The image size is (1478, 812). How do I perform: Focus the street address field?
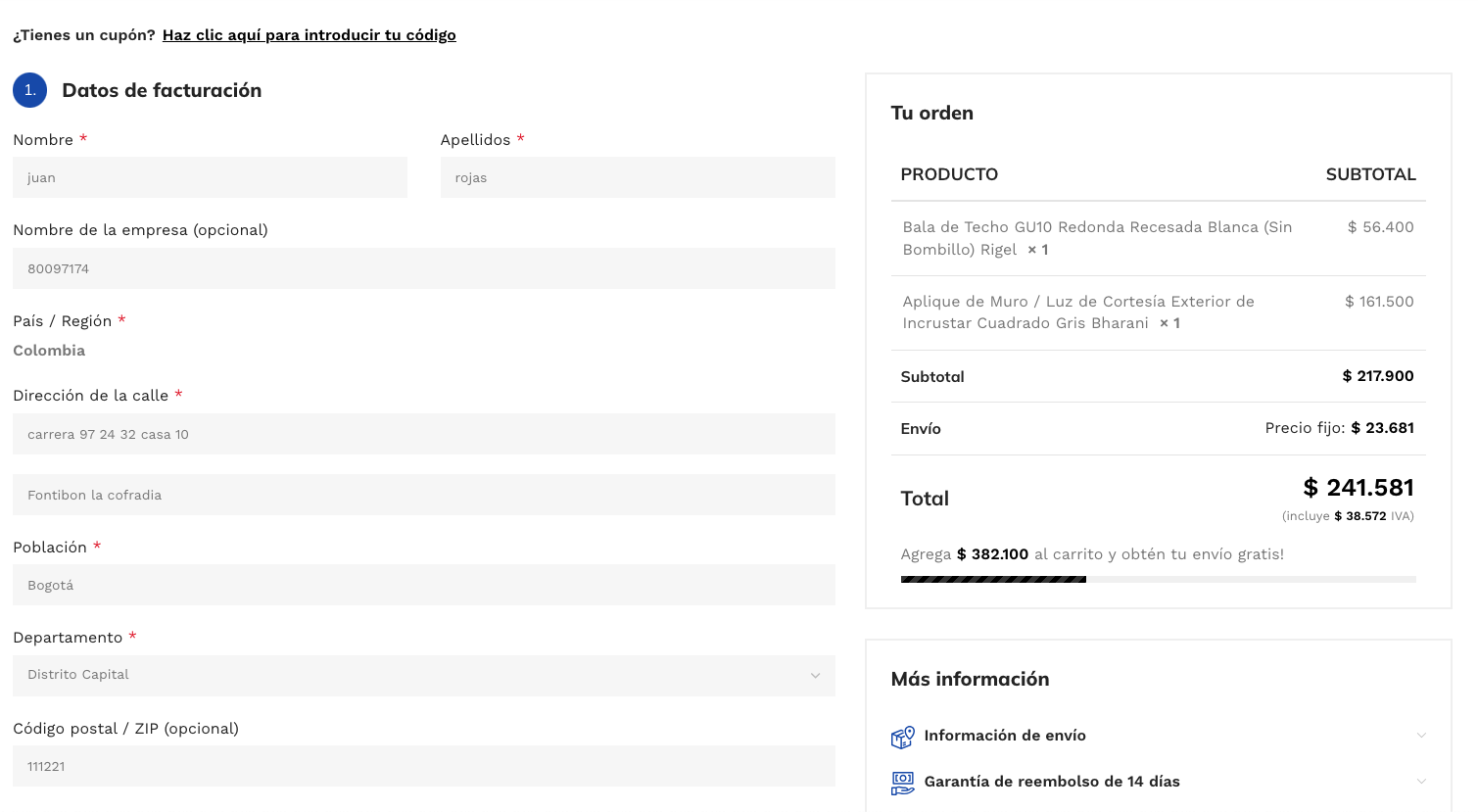(x=423, y=434)
